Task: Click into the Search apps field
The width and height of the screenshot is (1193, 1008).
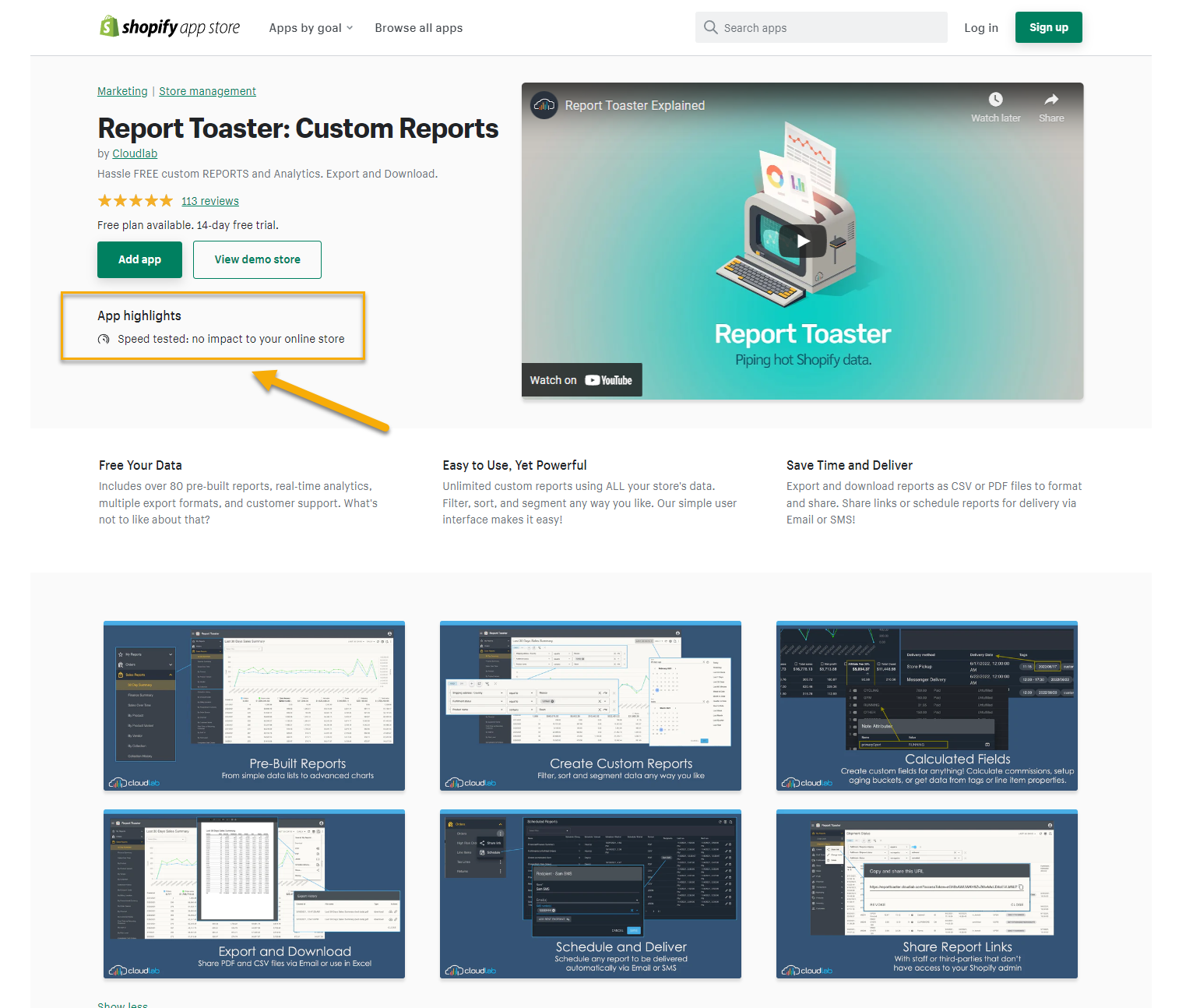Action: (x=830, y=28)
